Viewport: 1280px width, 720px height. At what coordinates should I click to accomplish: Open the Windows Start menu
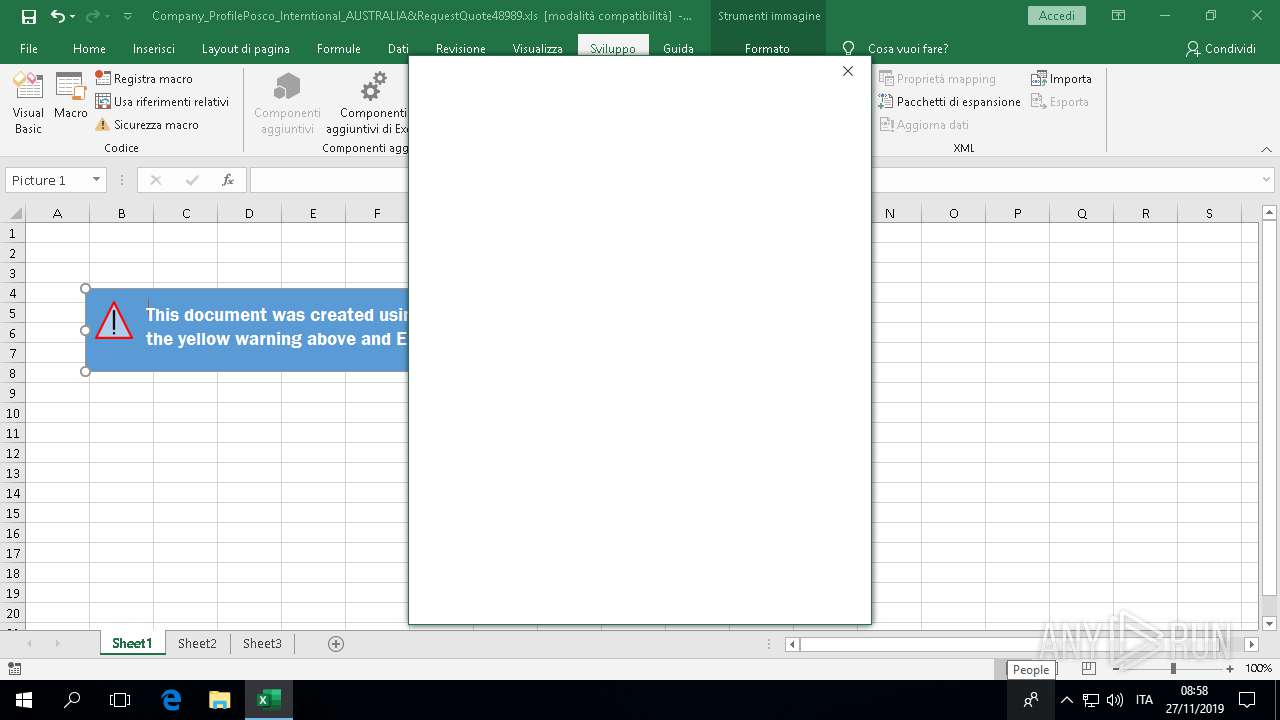coord(23,700)
